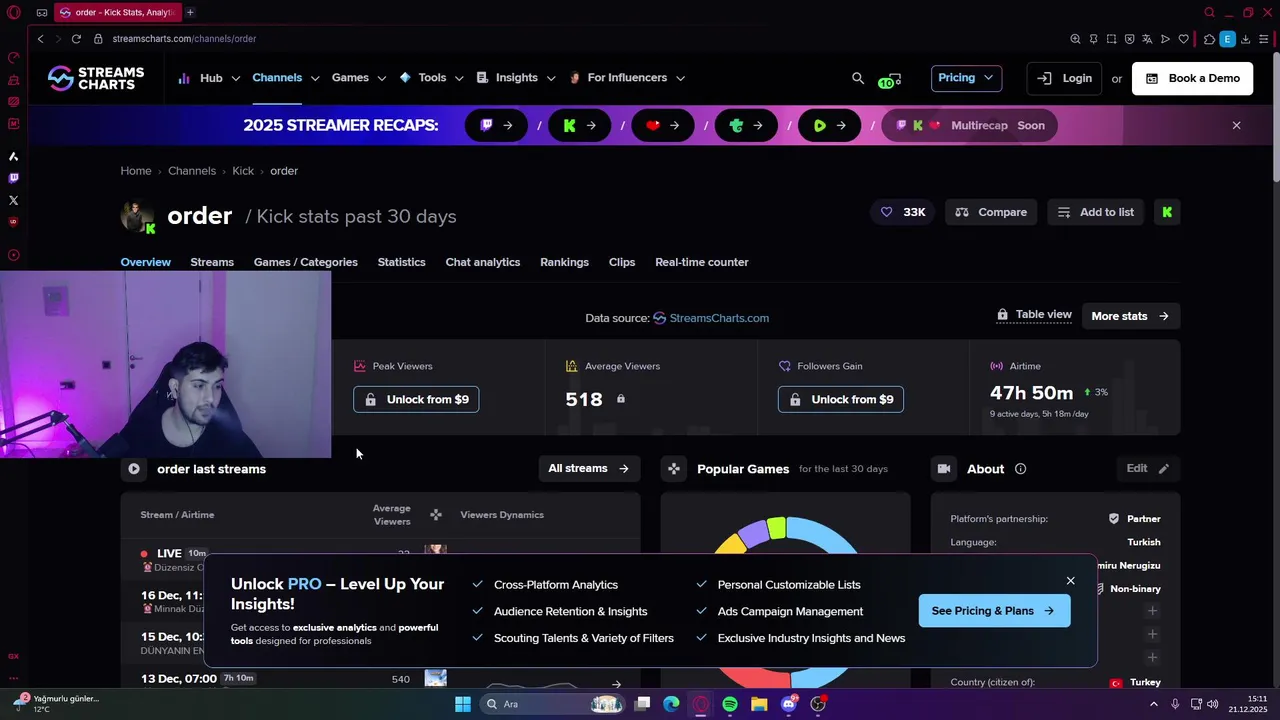The height and width of the screenshot is (720, 1280).
Task: Click the More stats button
Action: (x=1130, y=316)
